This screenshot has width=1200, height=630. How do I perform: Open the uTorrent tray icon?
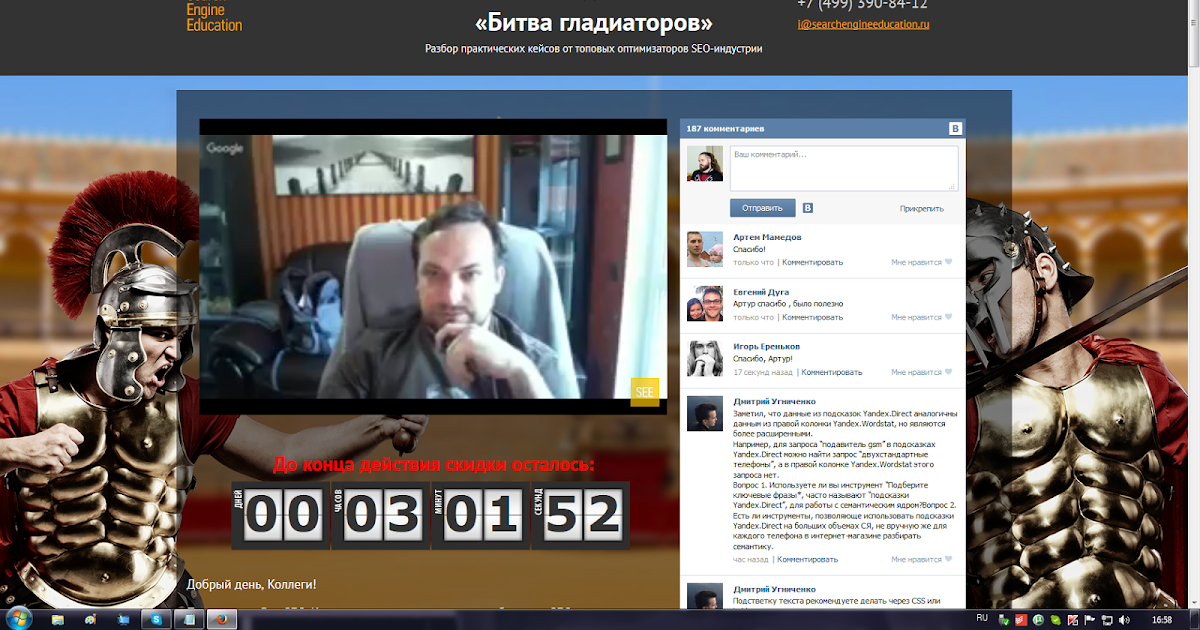(x=1038, y=620)
